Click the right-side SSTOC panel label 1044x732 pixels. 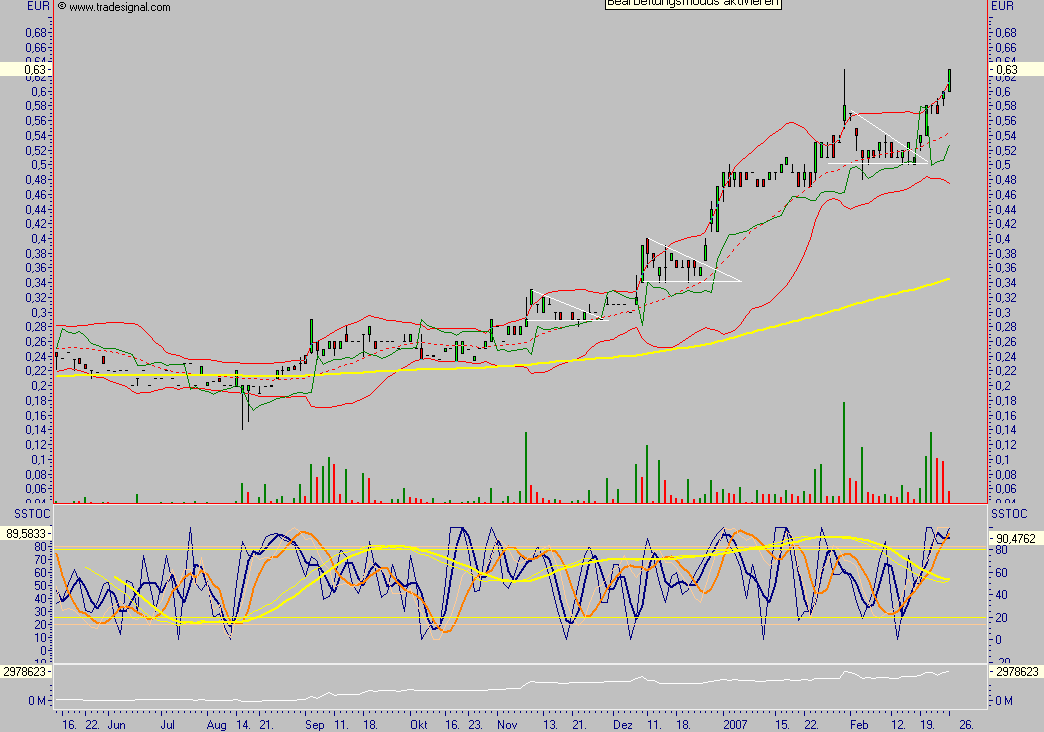[x=1010, y=512]
